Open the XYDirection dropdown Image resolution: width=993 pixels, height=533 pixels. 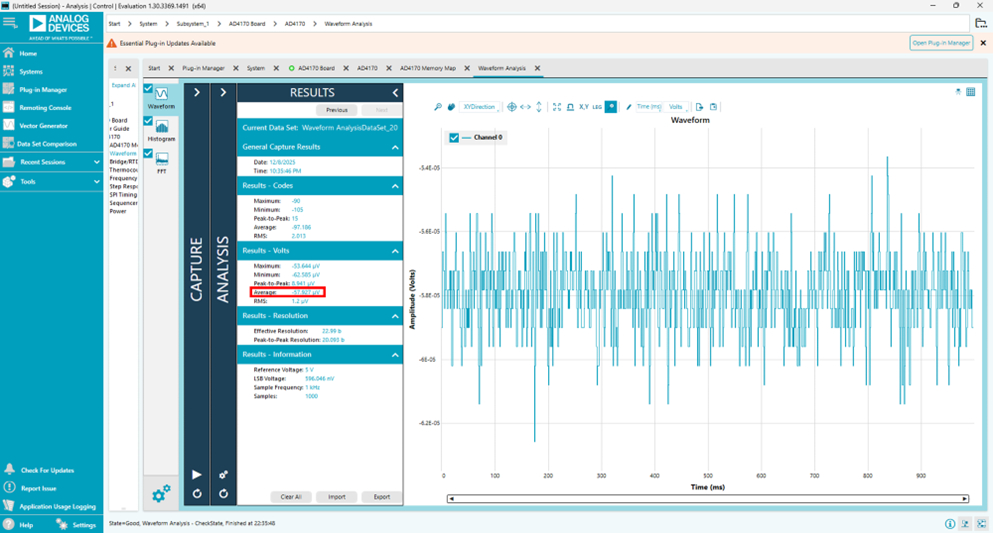[x=479, y=107]
